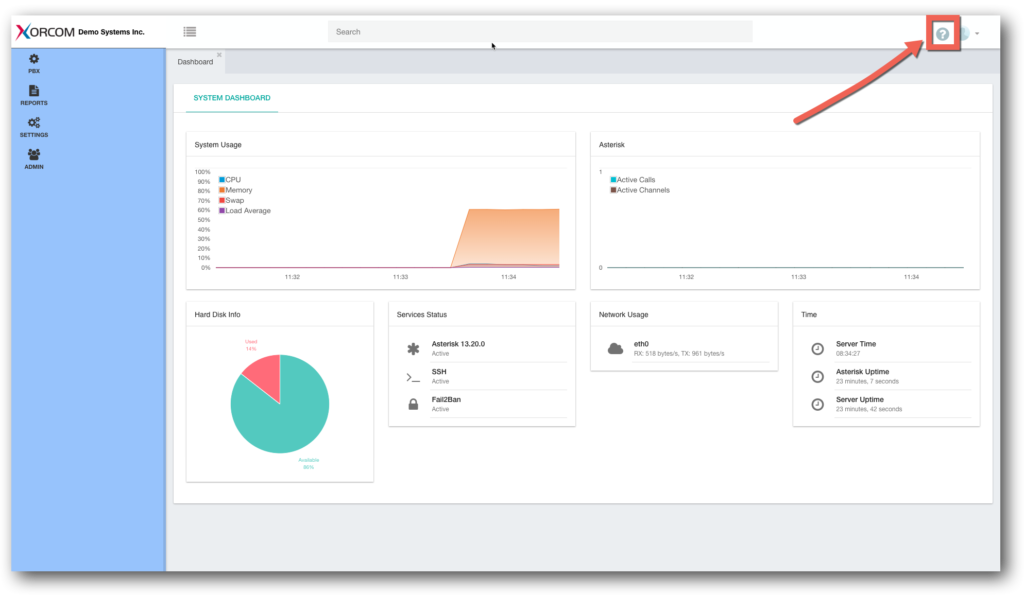
Task: Toggle the Load Average legend swatch
Action: pyautogui.click(x=222, y=211)
